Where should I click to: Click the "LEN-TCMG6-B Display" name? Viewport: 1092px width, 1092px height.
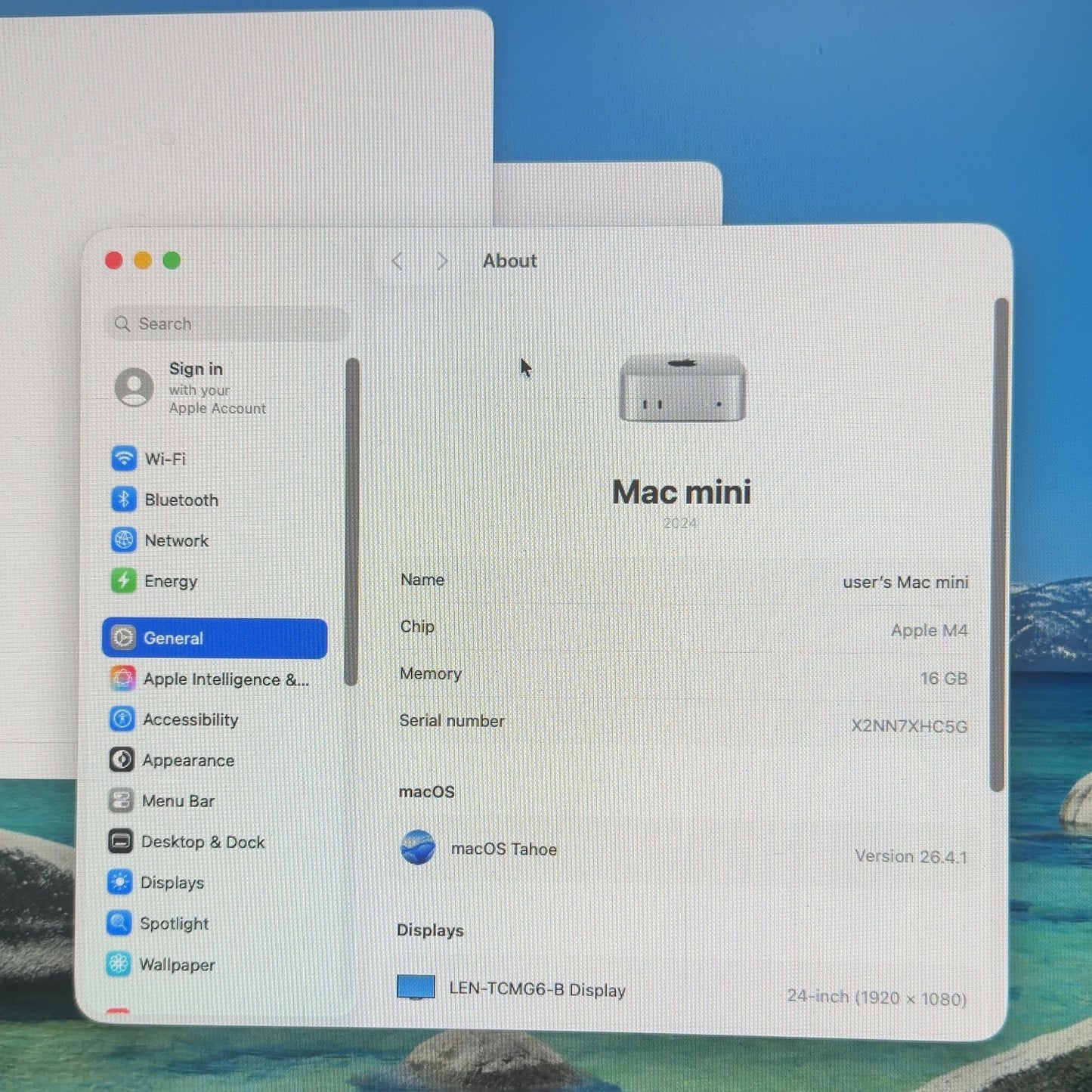[x=537, y=989]
